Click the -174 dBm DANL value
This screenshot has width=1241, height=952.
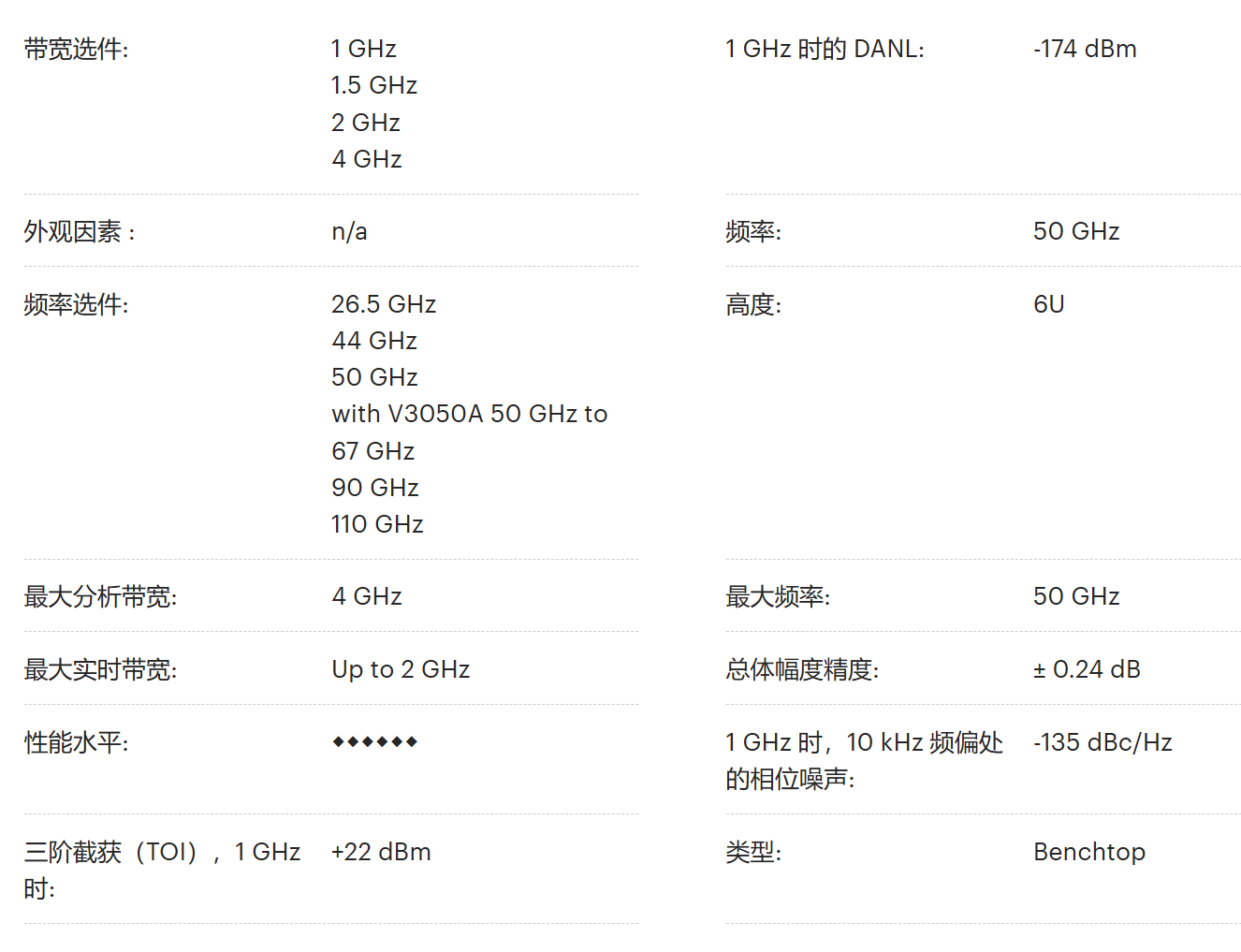click(1085, 49)
